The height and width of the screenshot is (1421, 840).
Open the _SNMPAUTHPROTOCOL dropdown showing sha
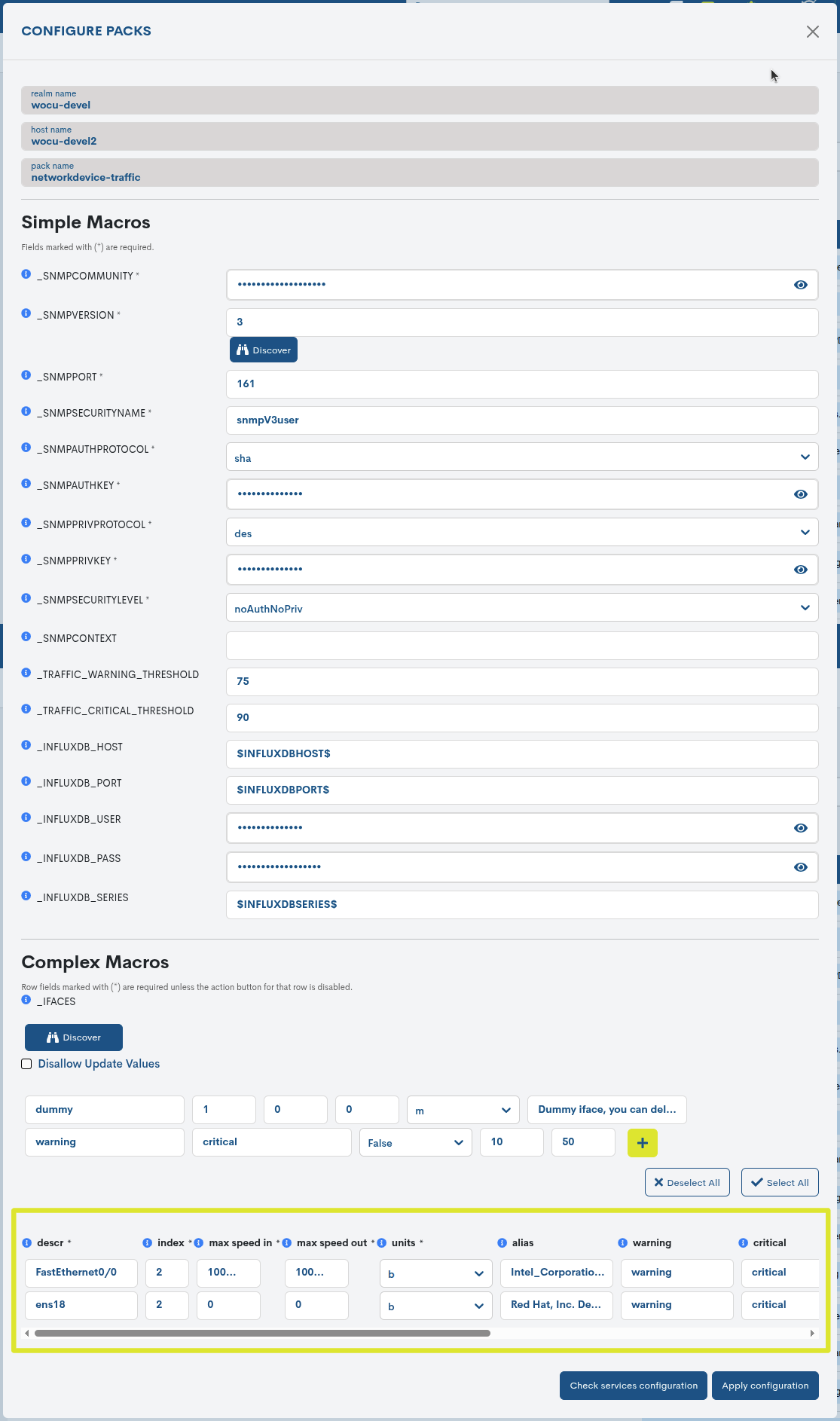click(x=522, y=457)
